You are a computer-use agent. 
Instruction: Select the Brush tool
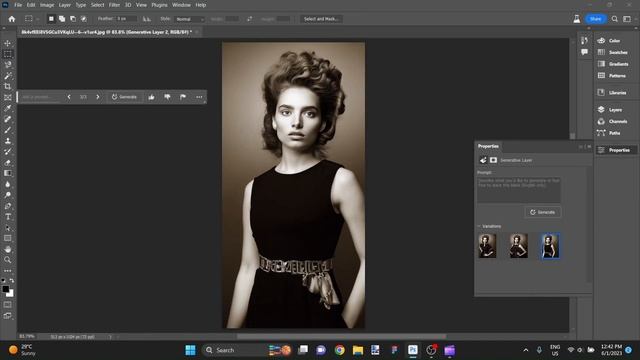click(x=8, y=130)
